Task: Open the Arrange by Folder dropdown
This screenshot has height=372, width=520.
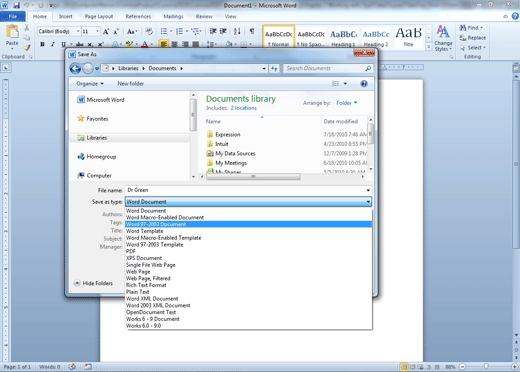Action: pyautogui.click(x=347, y=103)
